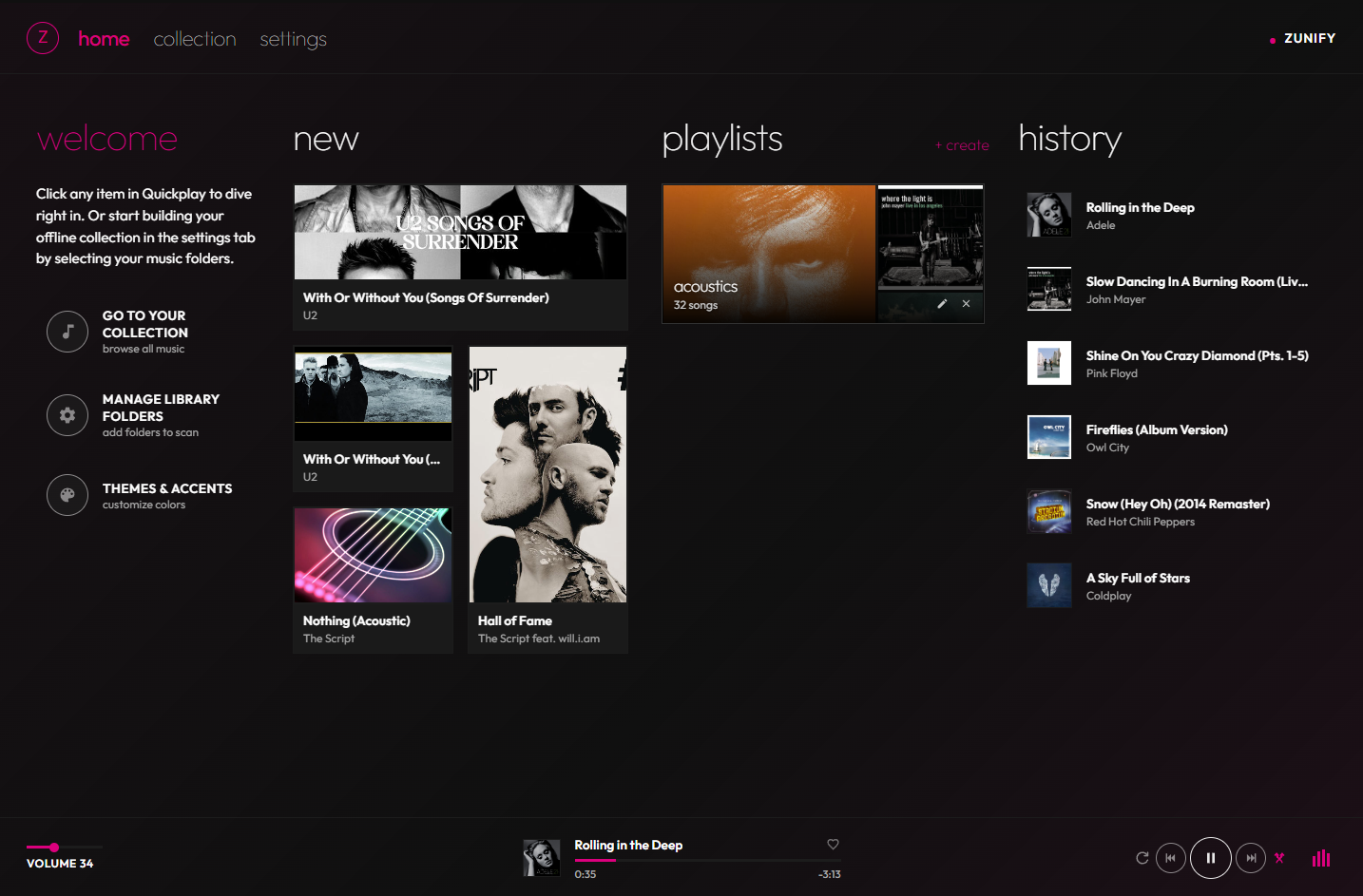Image resolution: width=1363 pixels, height=896 pixels.
Task: Play Snow (Hey Oh) from history
Action: point(1178,504)
